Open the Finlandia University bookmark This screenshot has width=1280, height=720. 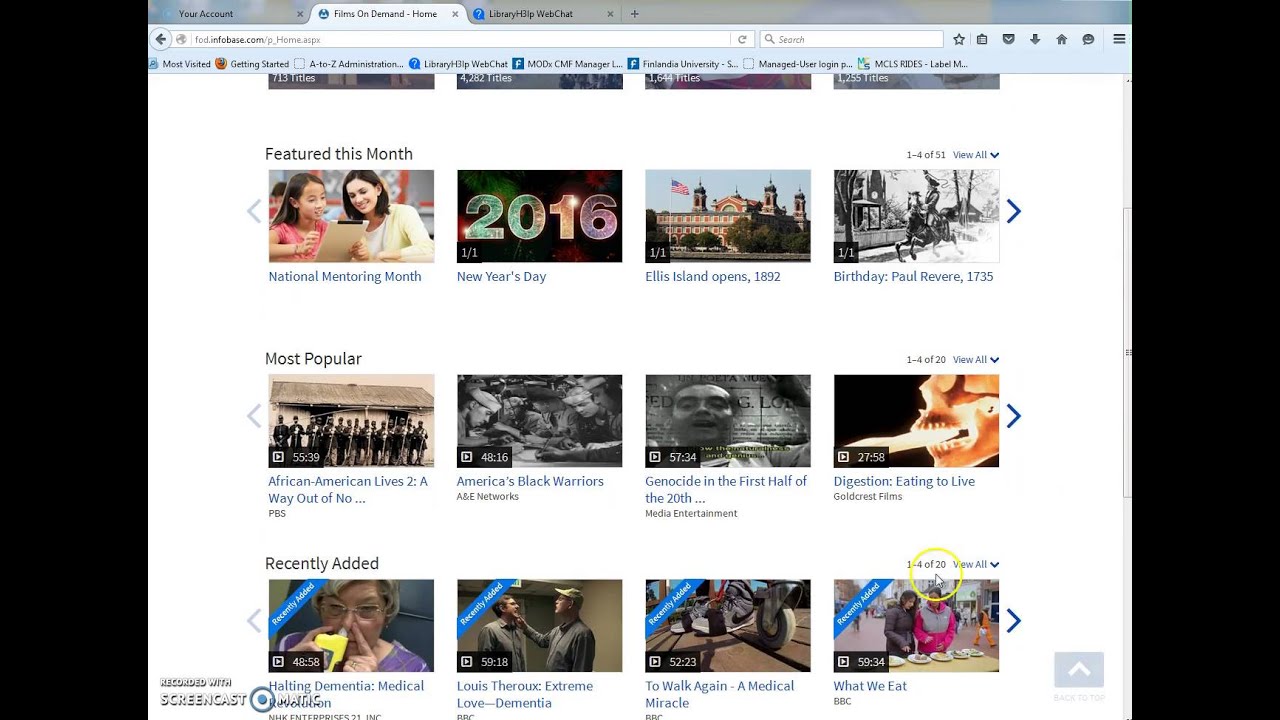pyautogui.click(x=682, y=64)
